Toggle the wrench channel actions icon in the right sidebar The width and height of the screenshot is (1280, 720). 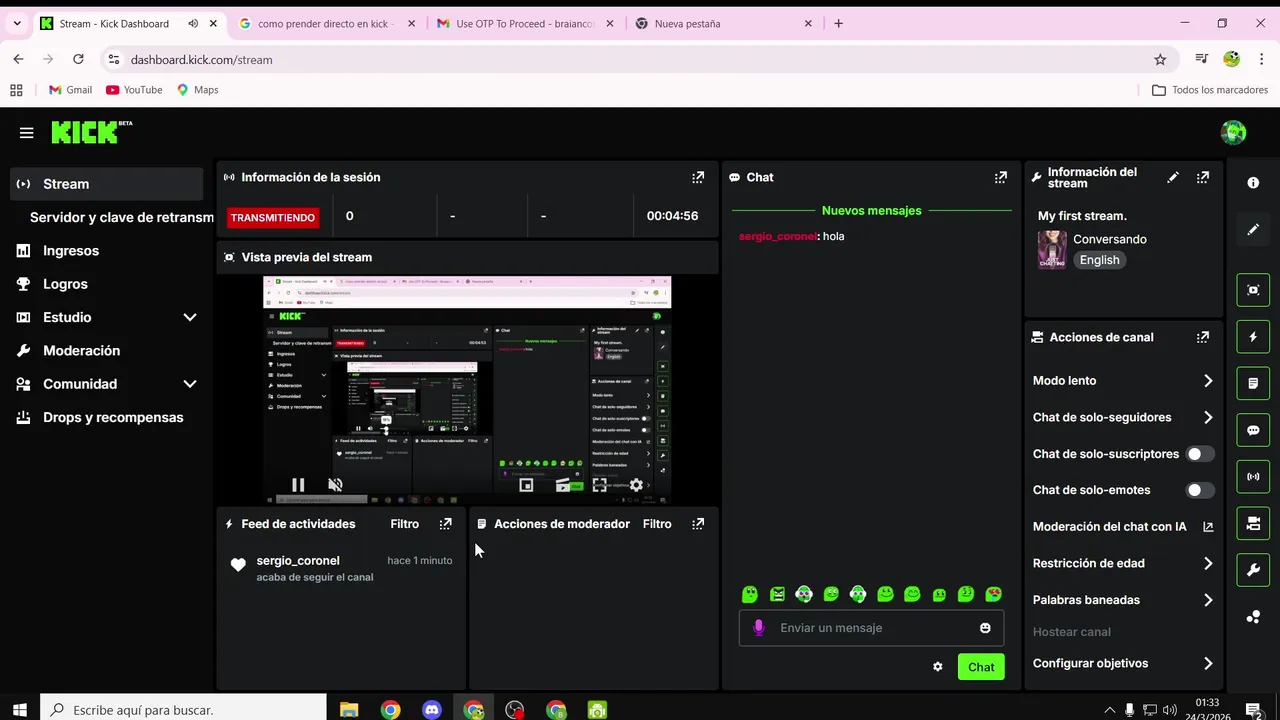[1253, 570]
